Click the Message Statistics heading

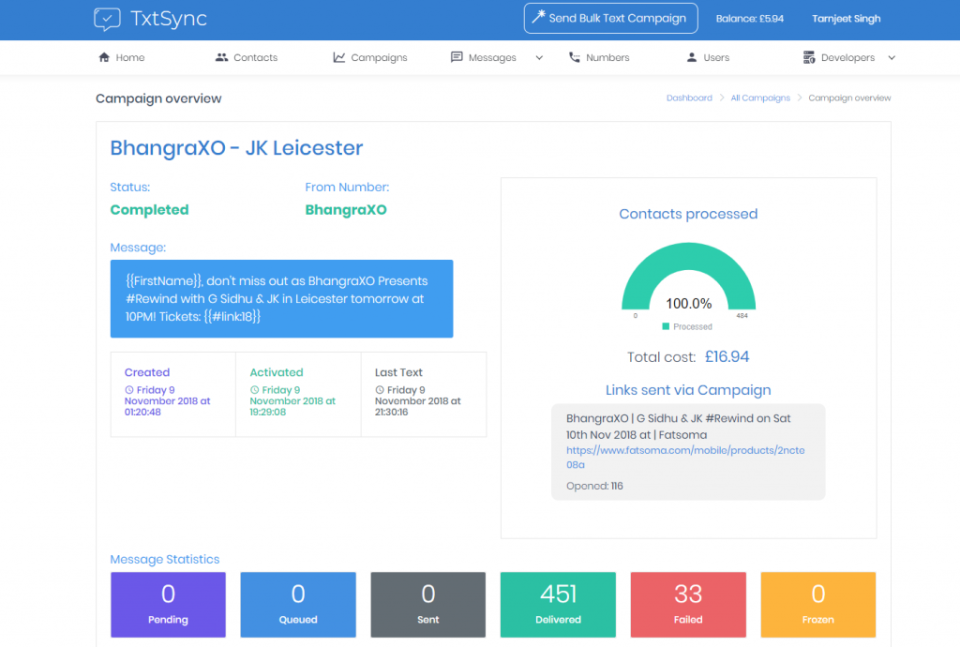pos(165,559)
